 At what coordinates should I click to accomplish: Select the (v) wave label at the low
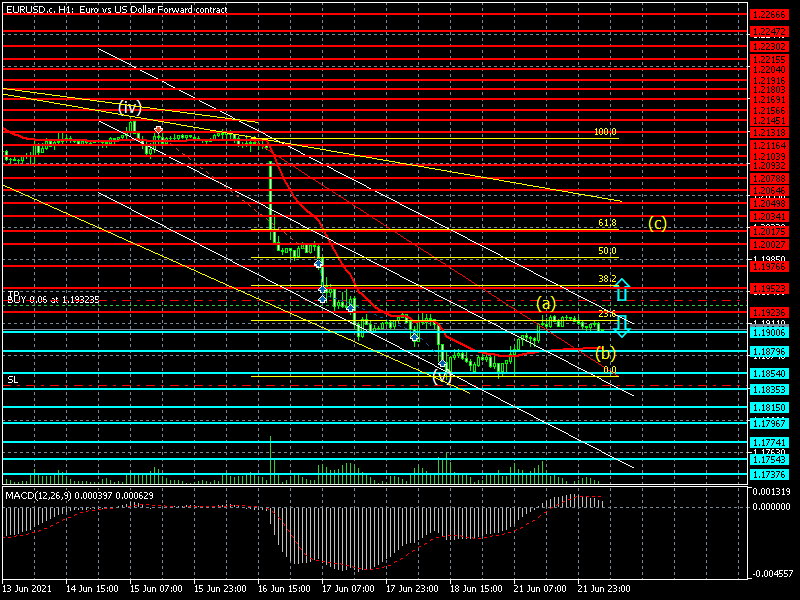coord(441,378)
